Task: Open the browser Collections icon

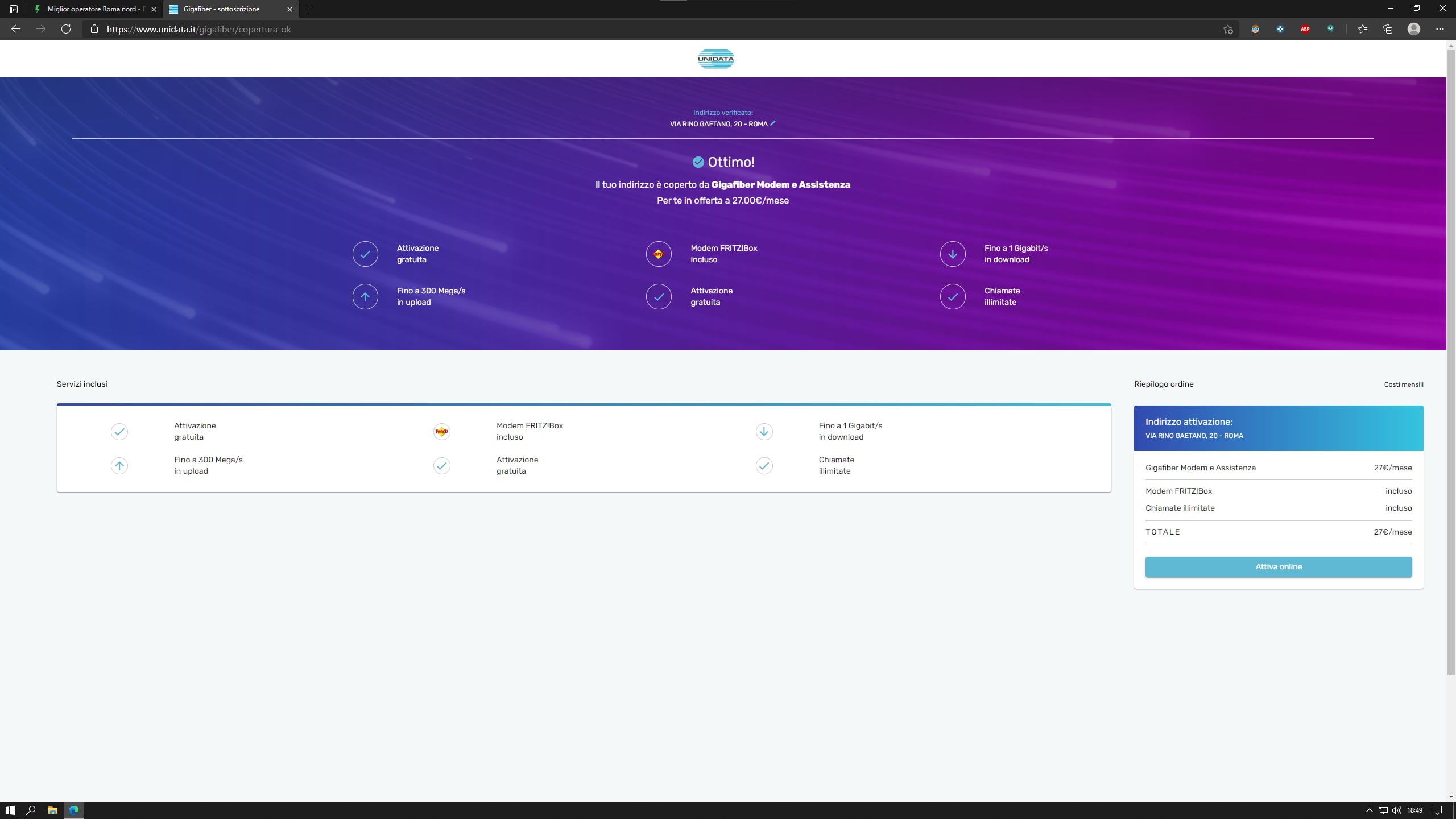Action: 1388,29
